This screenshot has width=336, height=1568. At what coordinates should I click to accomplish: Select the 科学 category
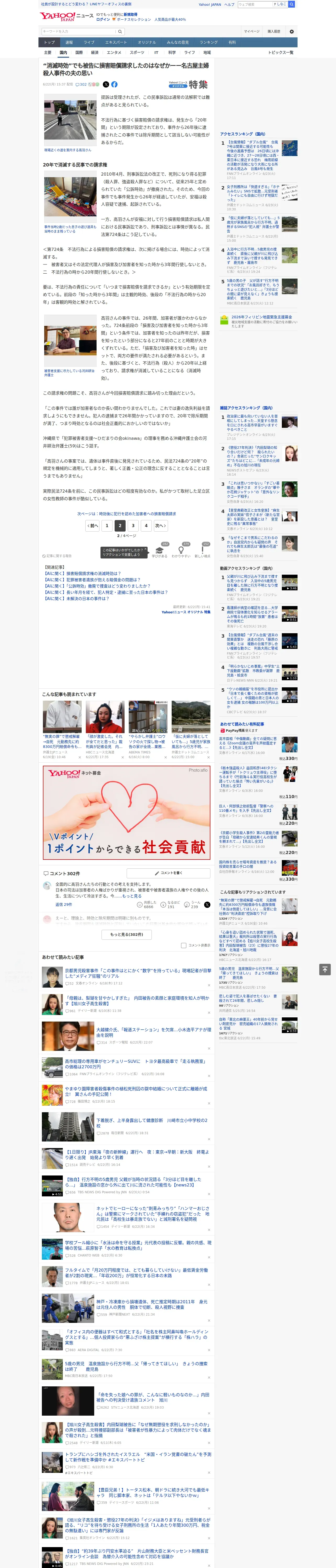[x=172, y=53]
